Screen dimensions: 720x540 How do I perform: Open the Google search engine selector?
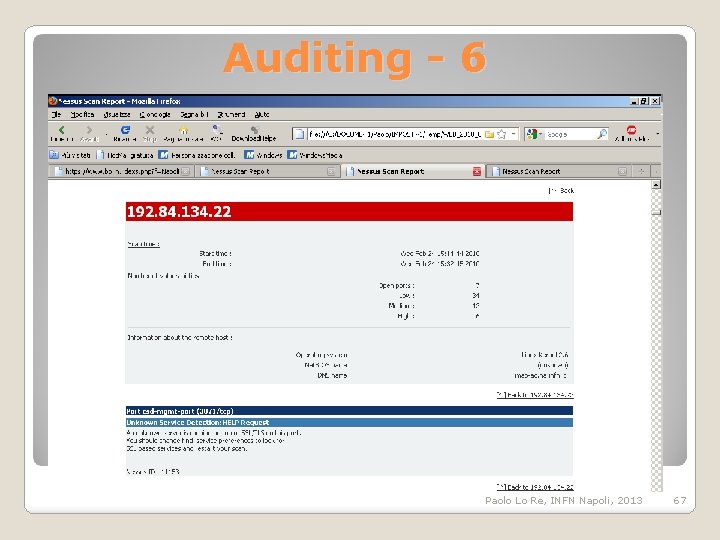(x=534, y=134)
